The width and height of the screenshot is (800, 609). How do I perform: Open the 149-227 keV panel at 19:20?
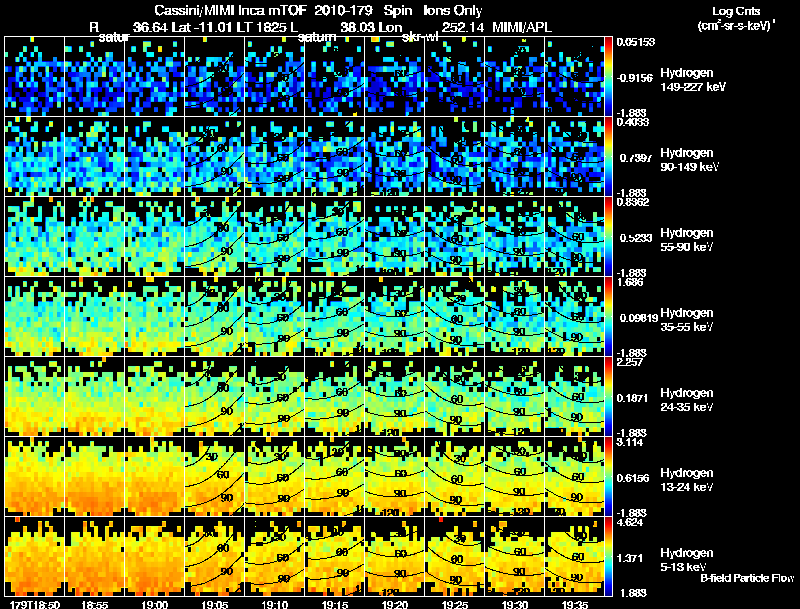coord(394,76)
